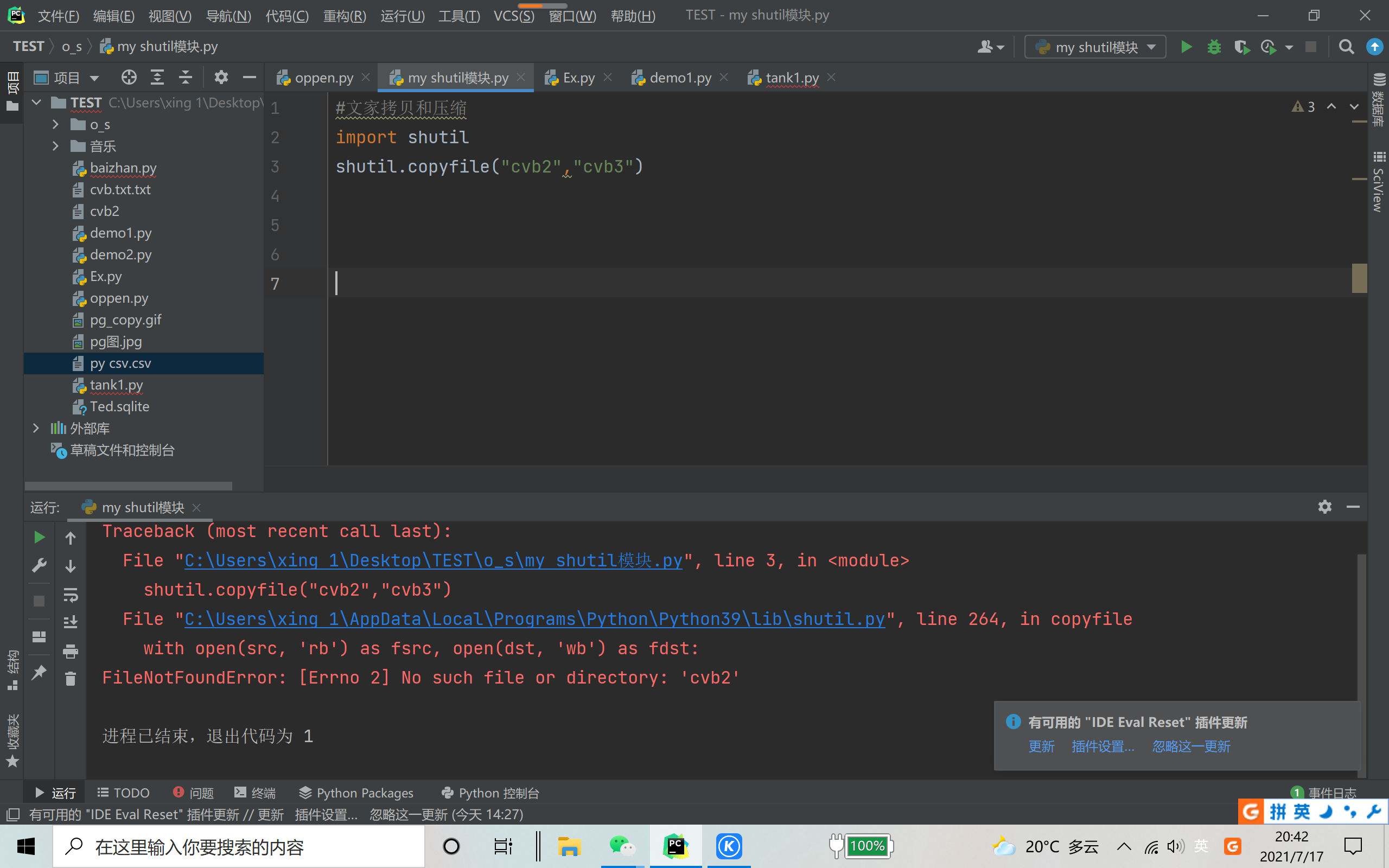Toggle pin tab in Run panel
1389x868 pixels.
coord(39,672)
